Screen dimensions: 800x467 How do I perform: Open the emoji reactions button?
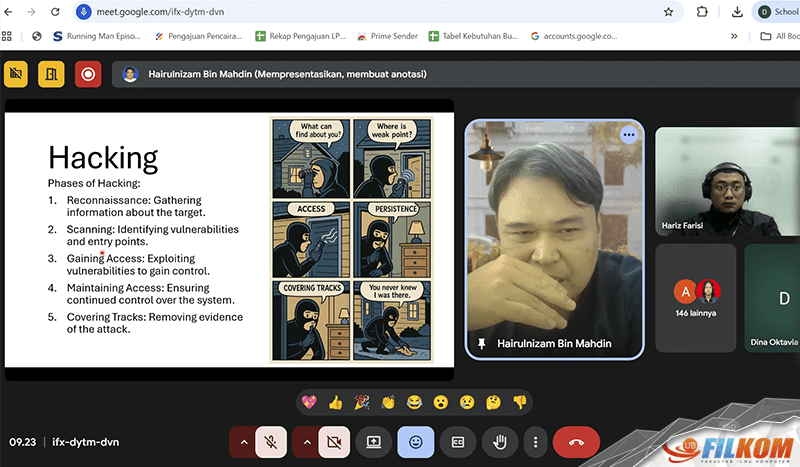point(415,441)
